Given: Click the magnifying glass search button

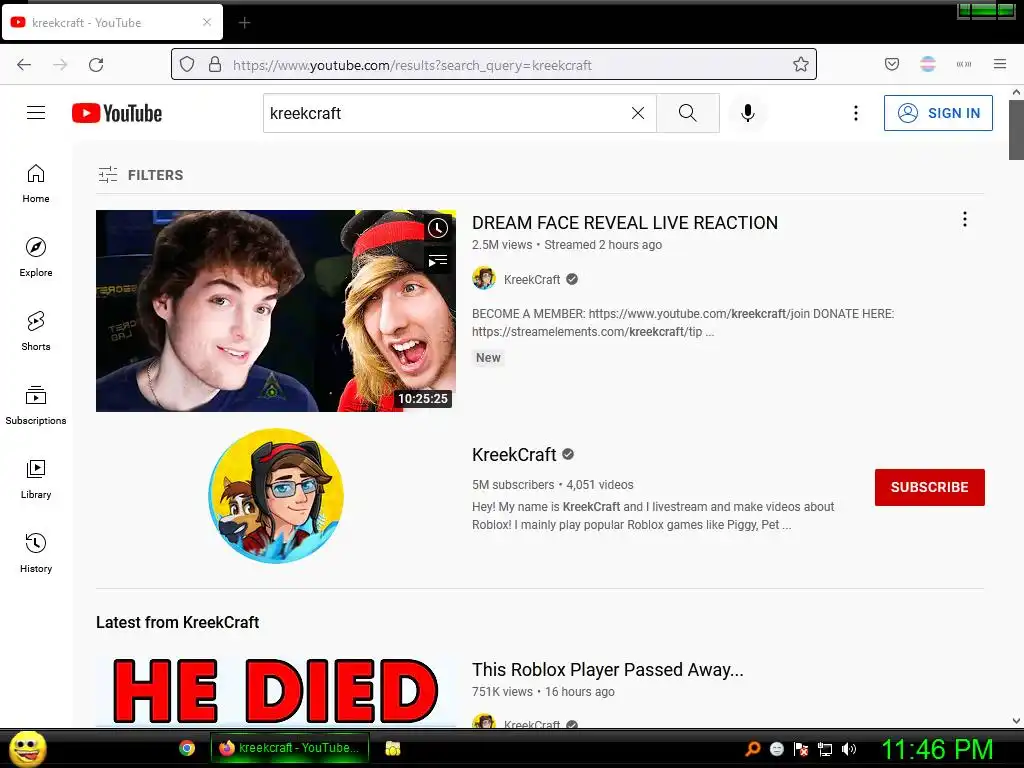Looking at the screenshot, I should click(688, 113).
